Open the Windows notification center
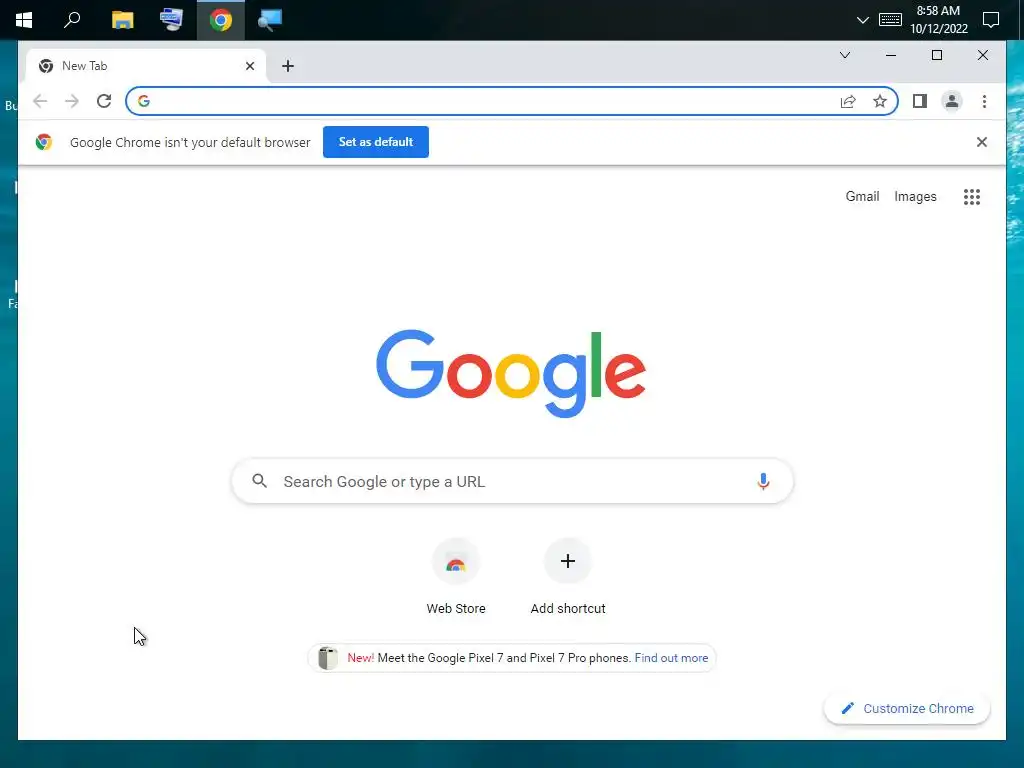This screenshot has height=768, width=1024. pos(991,20)
